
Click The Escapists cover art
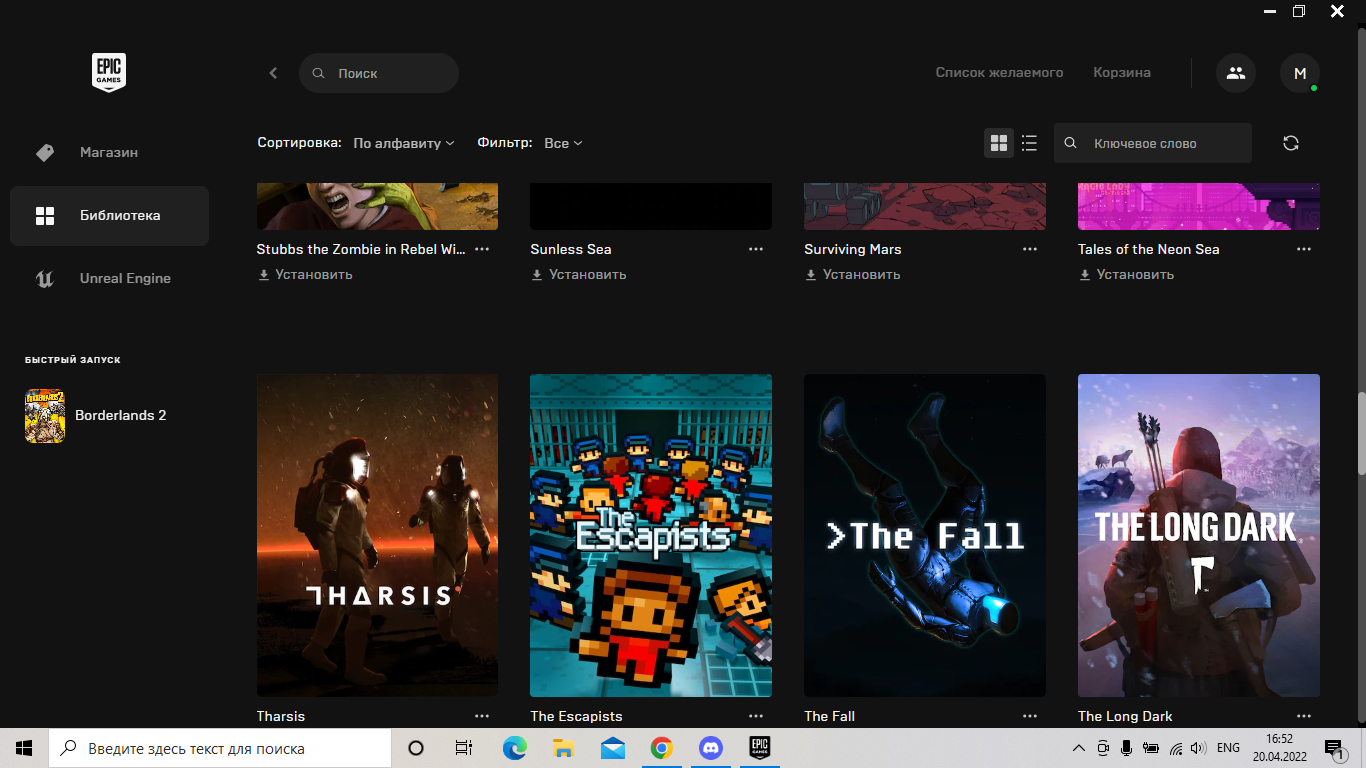coord(651,535)
